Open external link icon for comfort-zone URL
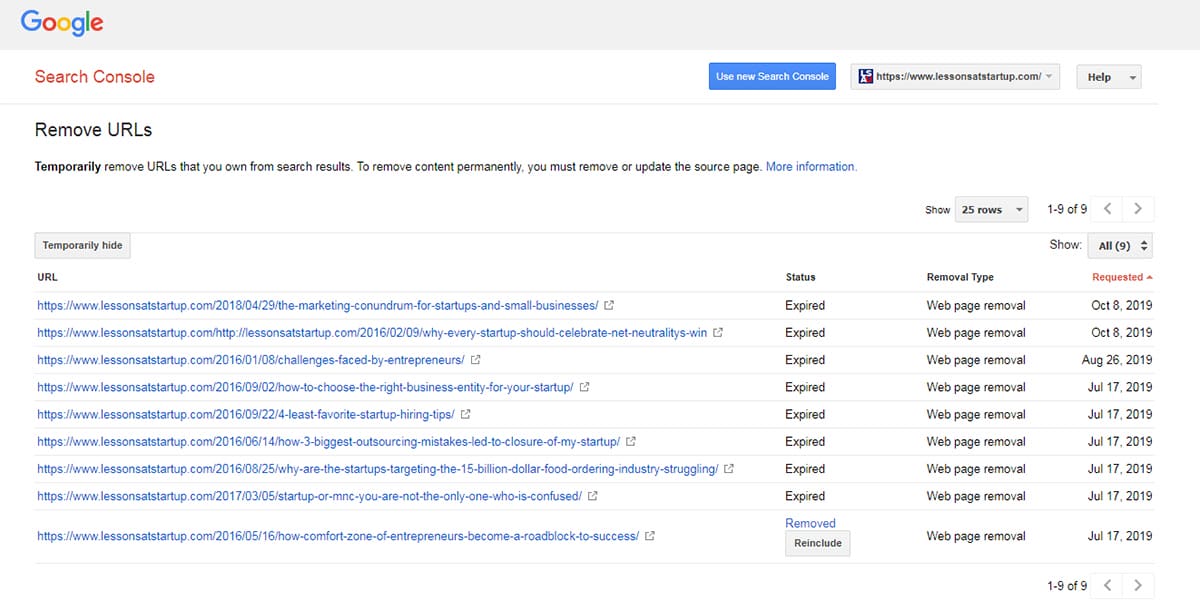The image size is (1200, 611). click(x=650, y=536)
